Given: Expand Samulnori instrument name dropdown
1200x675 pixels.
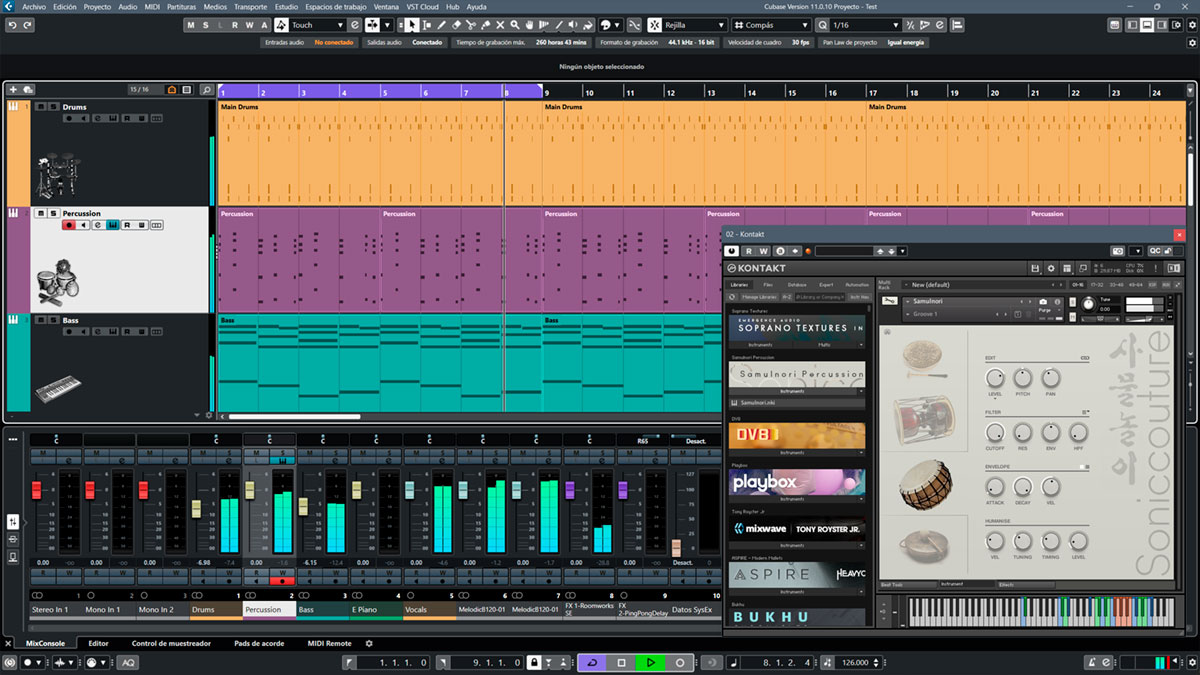Looking at the screenshot, I should tap(908, 301).
